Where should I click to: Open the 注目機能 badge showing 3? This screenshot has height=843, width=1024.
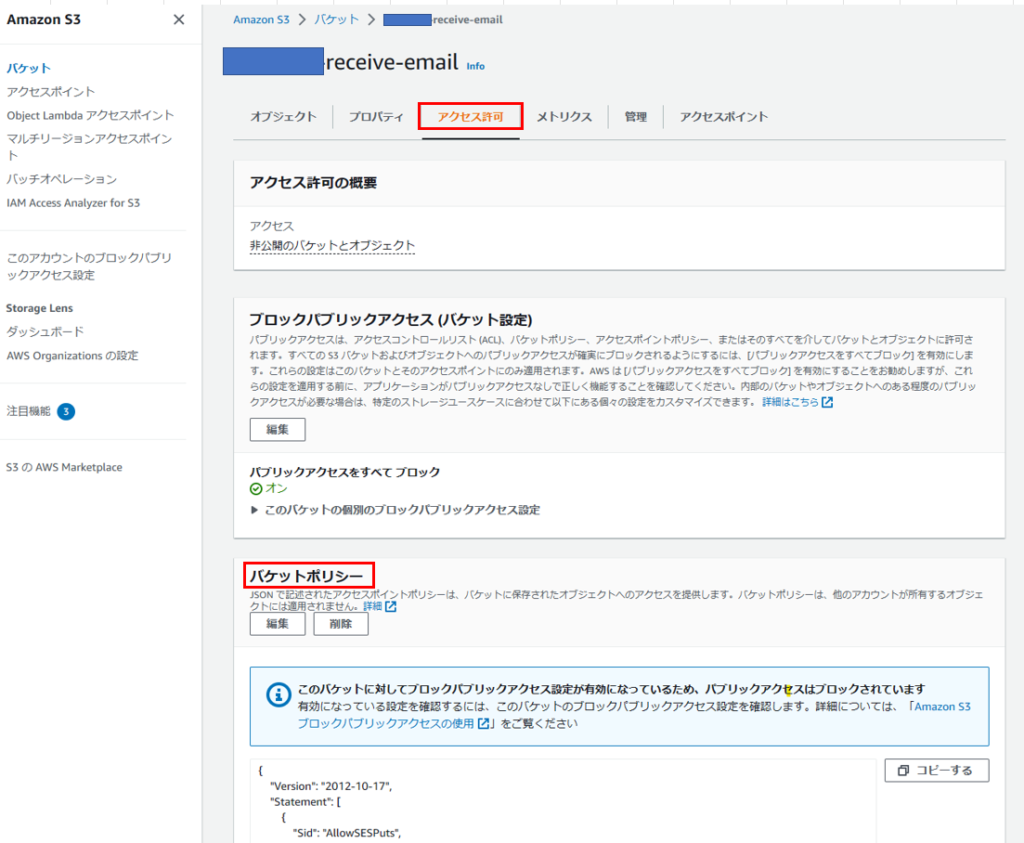click(66, 411)
